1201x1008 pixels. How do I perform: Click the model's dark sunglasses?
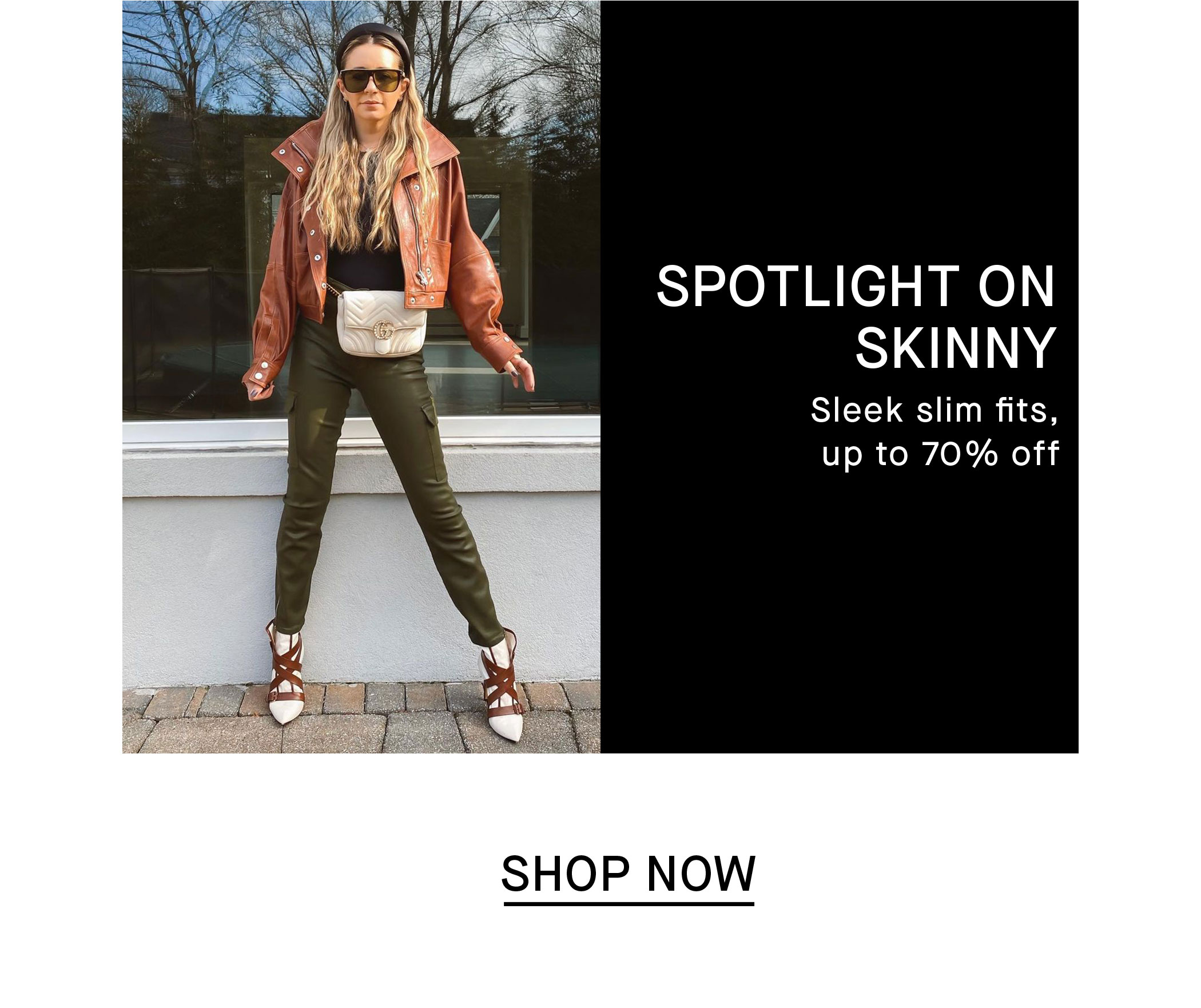click(371, 80)
